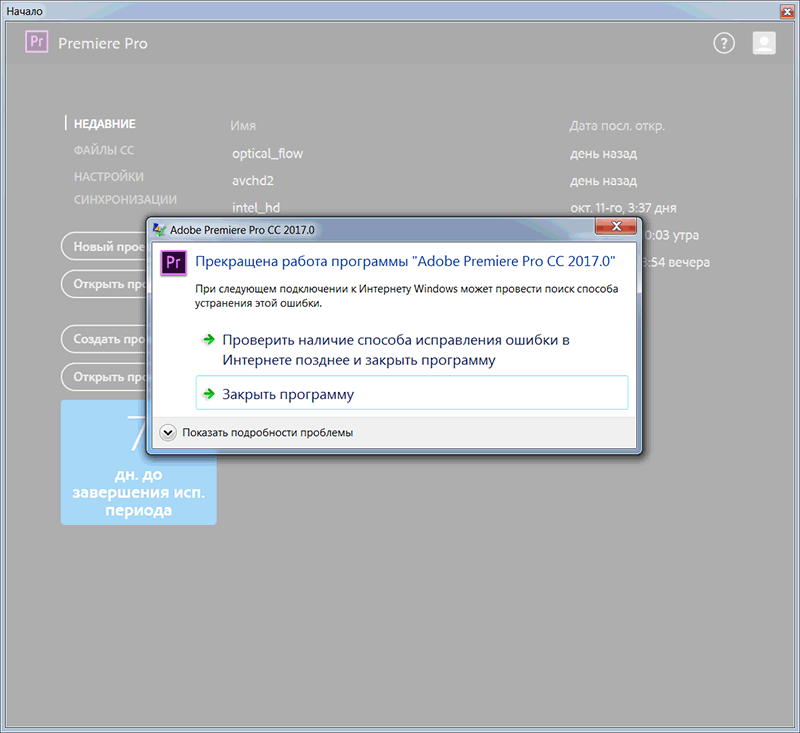Open the avchd2 recent project

253,181
